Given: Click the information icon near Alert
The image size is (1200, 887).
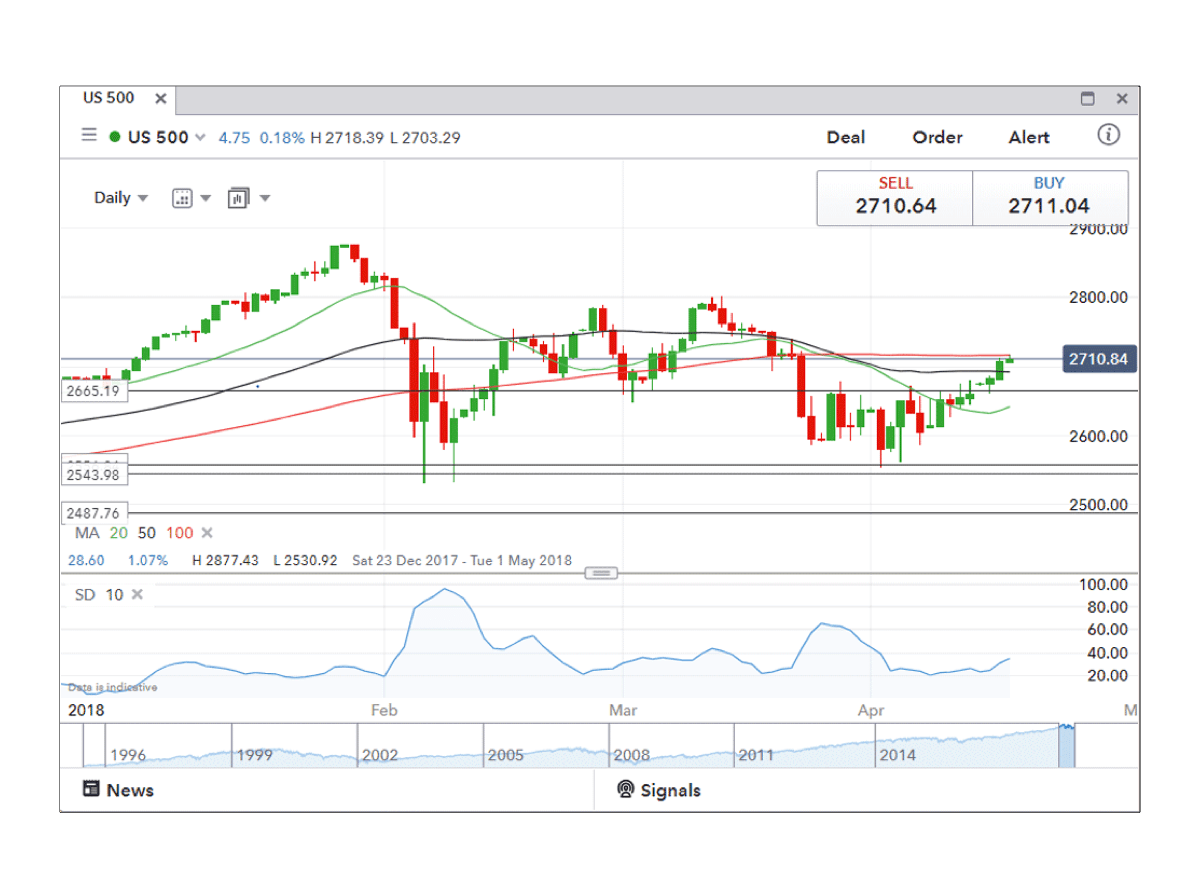Looking at the screenshot, I should pos(1108,135).
